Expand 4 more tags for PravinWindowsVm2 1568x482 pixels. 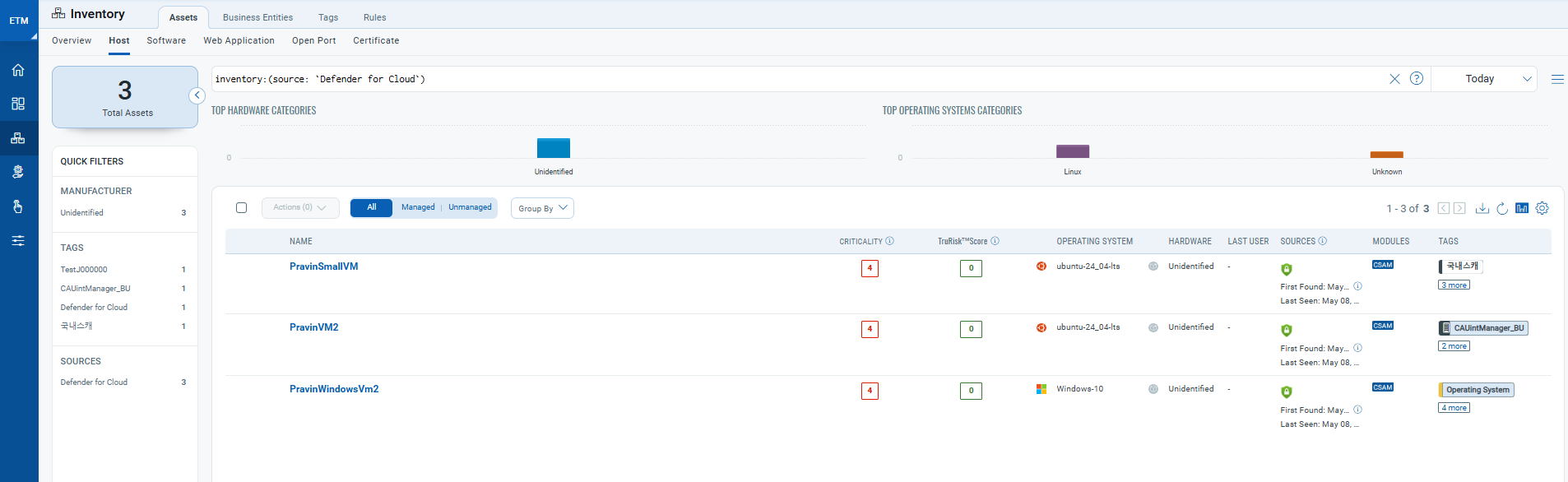(x=1454, y=408)
